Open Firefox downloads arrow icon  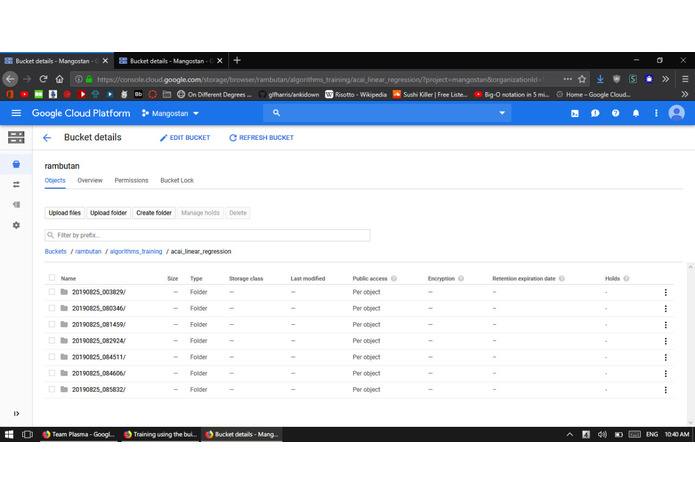click(x=600, y=79)
